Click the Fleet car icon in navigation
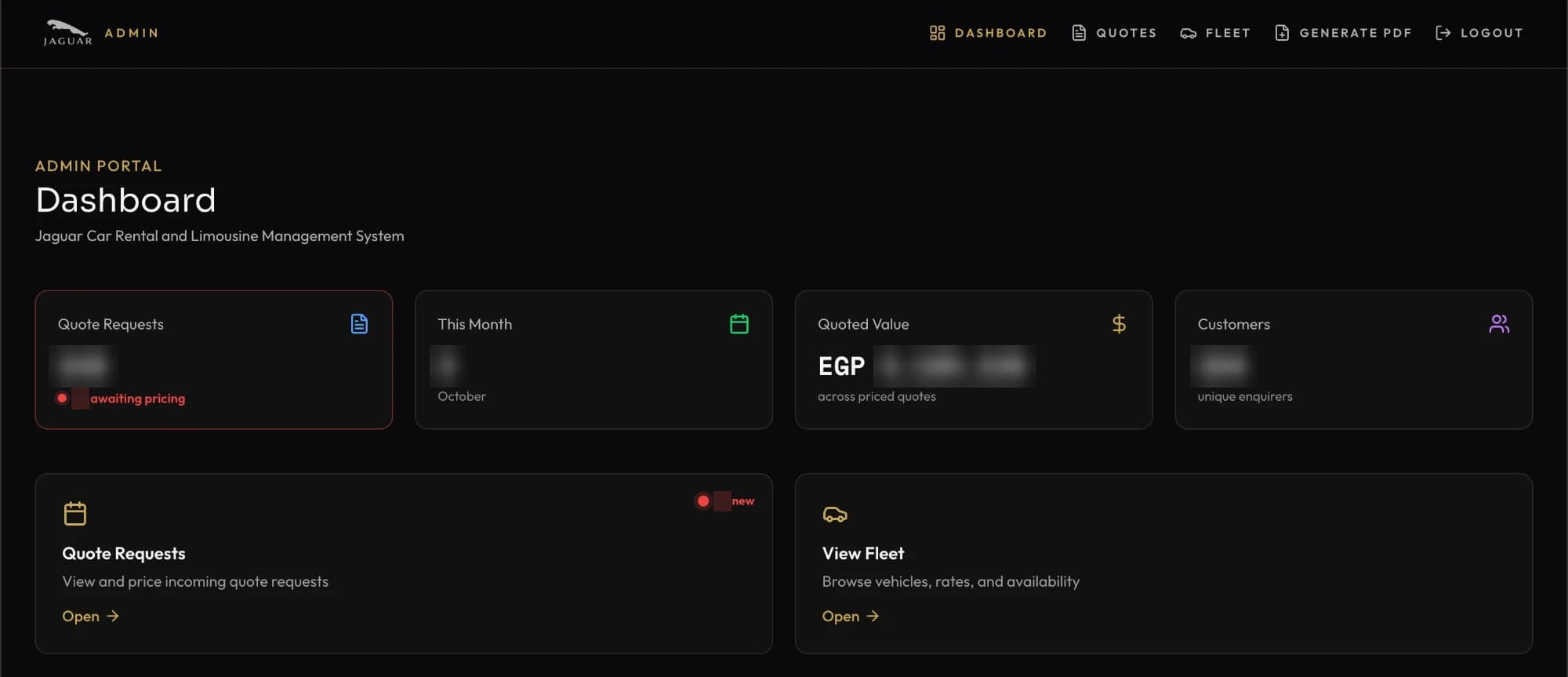Viewport: 1568px width, 677px height. click(x=1189, y=33)
